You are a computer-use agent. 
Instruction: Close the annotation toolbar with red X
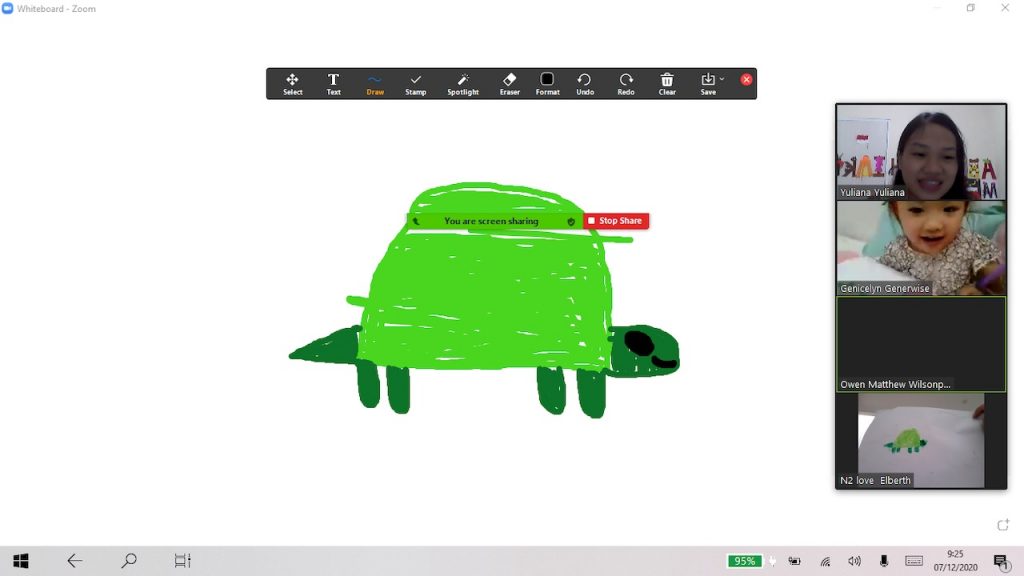746,79
